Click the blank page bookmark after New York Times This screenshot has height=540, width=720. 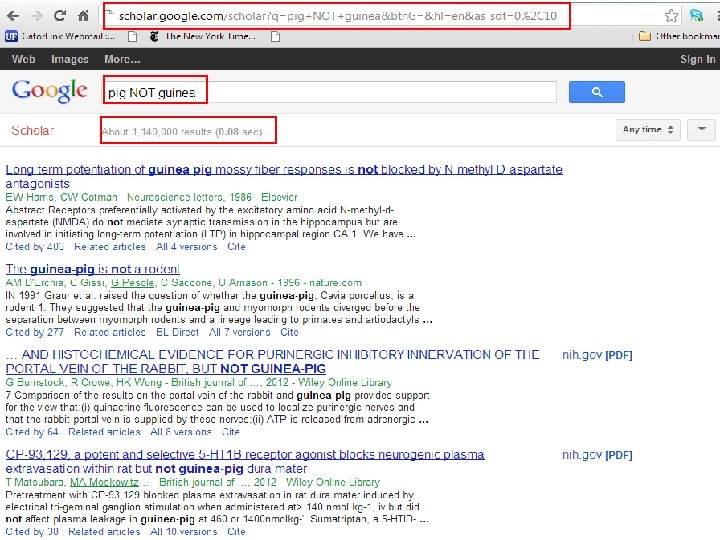[276, 36]
